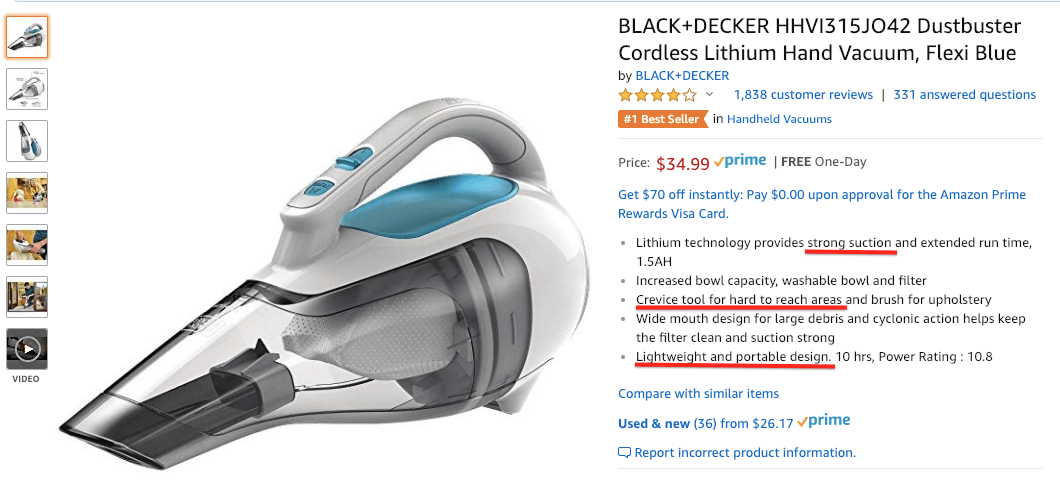Open the Handheld Vacuums category link
1060x481 pixels.
click(779, 119)
